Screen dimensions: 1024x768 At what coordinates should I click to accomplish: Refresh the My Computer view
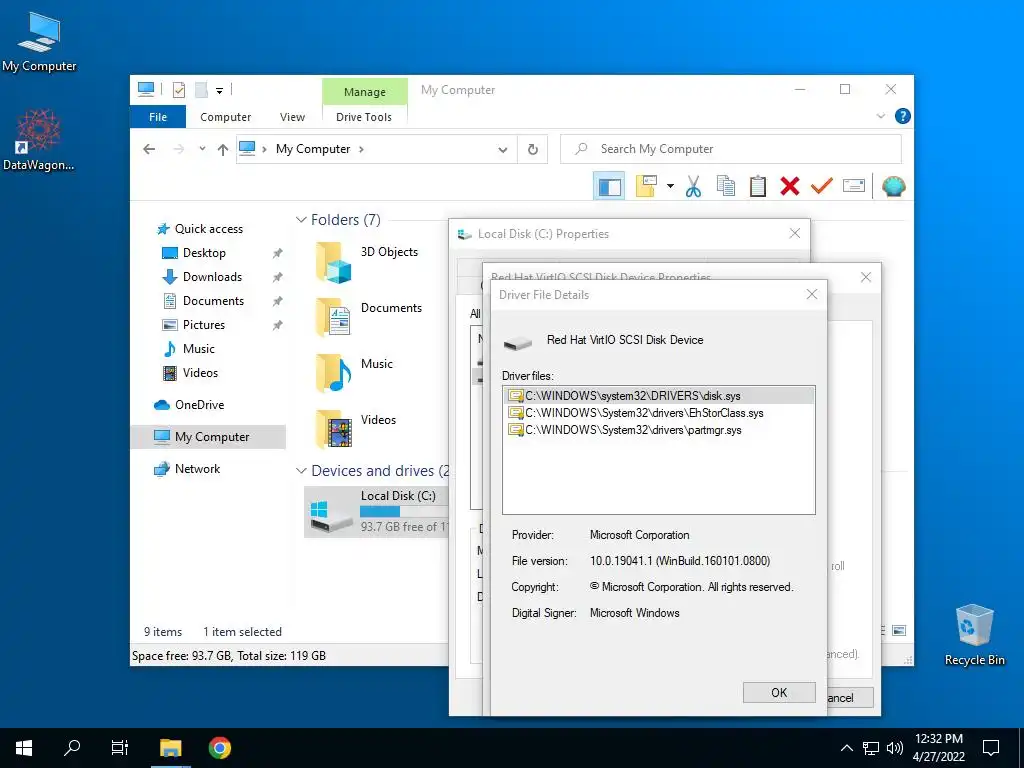click(x=533, y=150)
